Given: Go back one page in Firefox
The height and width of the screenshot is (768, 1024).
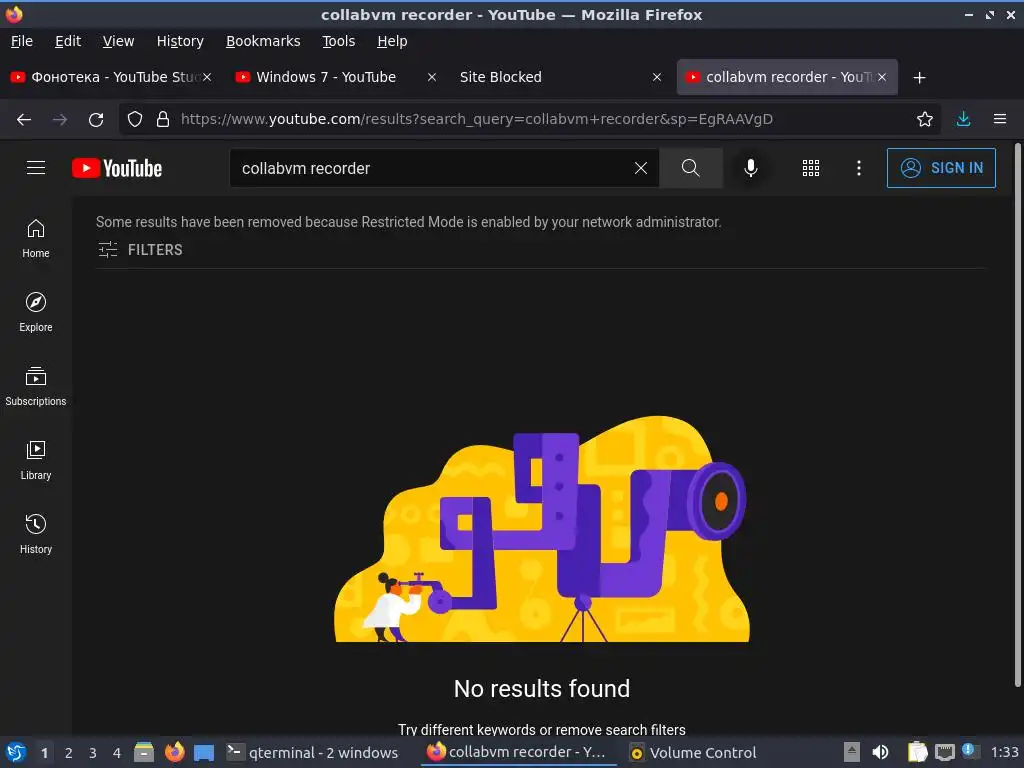Looking at the screenshot, I should pos(24,120).
